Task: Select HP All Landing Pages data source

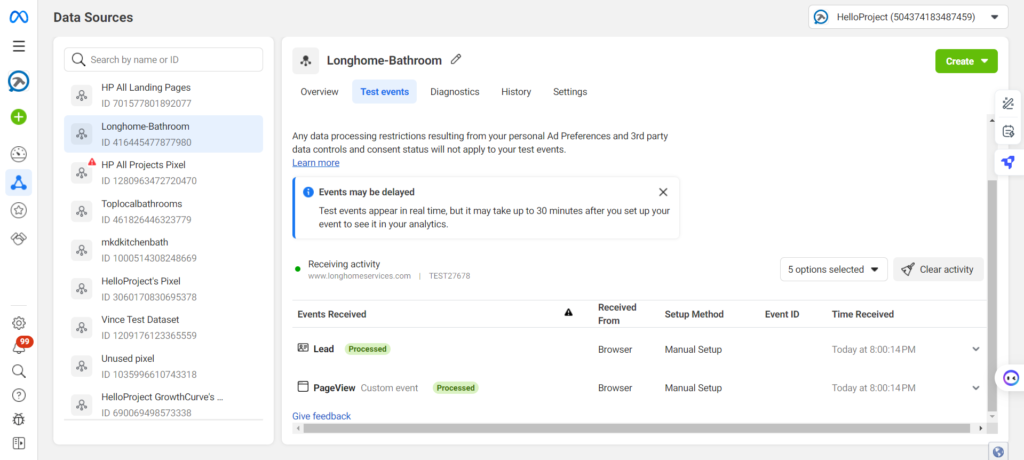Action: pyautogui.click(x=163, y=95)
